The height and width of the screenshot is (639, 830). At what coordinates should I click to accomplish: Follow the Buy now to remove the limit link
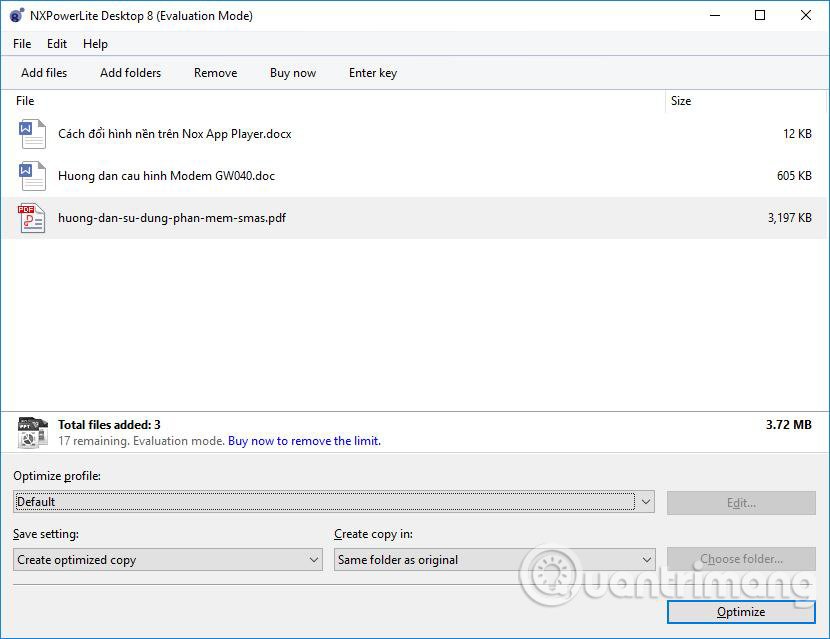304,441
